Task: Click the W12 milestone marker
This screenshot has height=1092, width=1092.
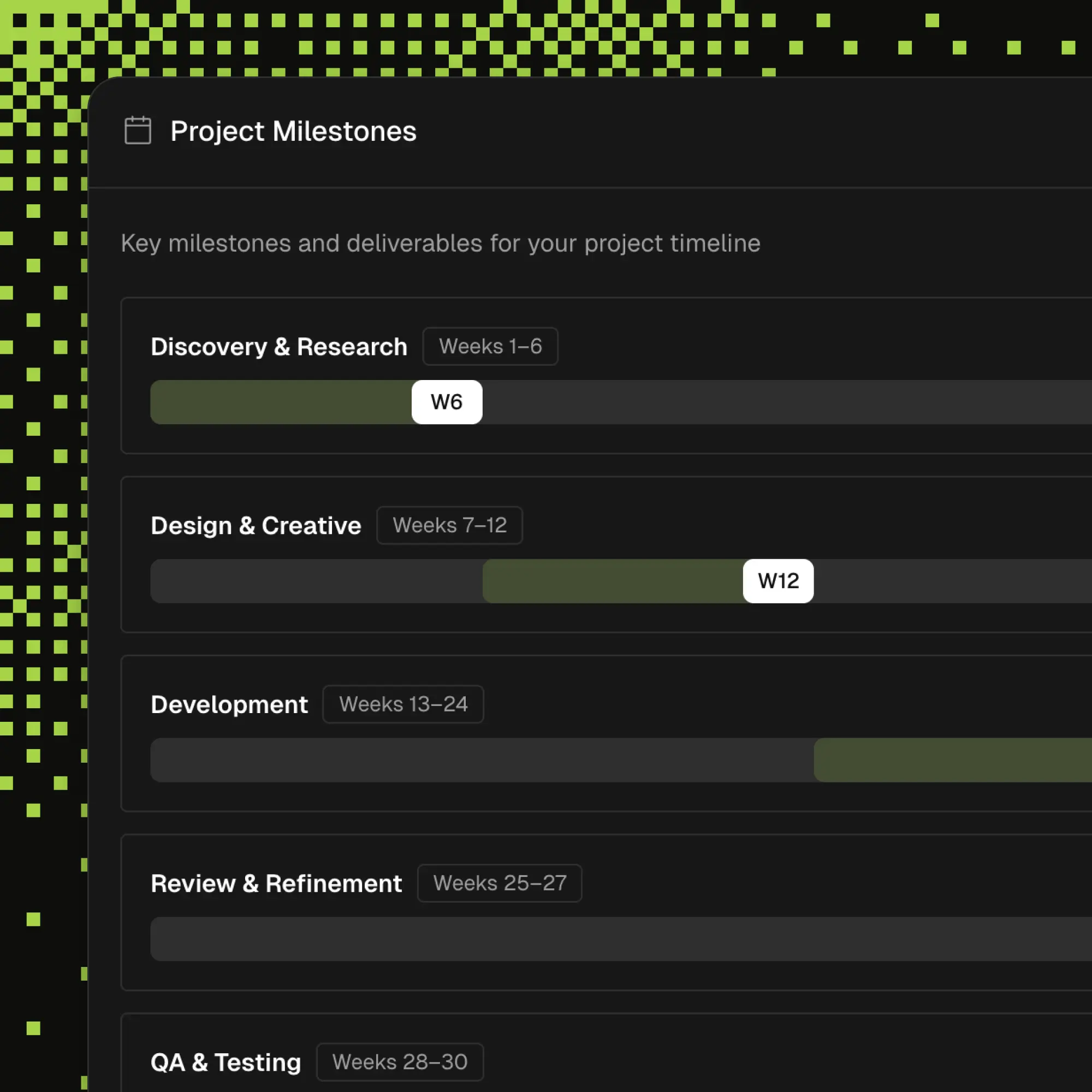Action: [778, 581]
